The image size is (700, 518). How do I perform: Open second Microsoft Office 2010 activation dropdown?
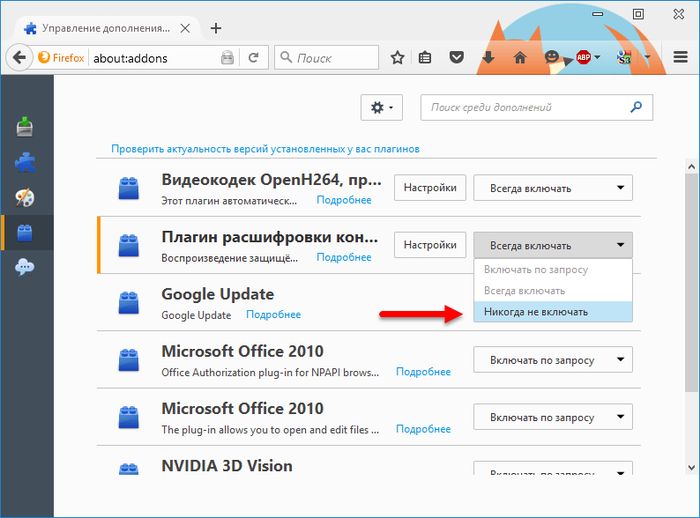[553, 417]
